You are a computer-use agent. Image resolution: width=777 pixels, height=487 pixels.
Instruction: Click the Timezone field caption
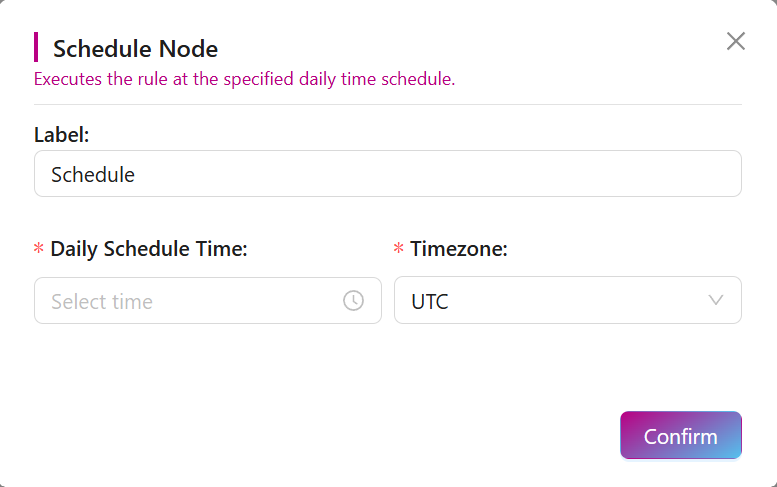pos(459,249)
